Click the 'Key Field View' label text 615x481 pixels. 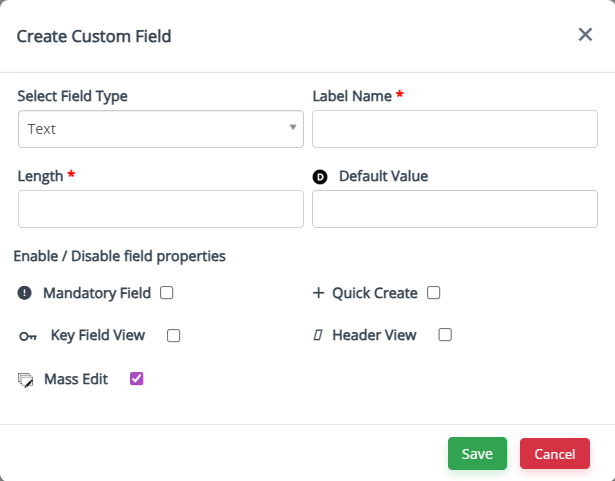click(x=98, y=335)
